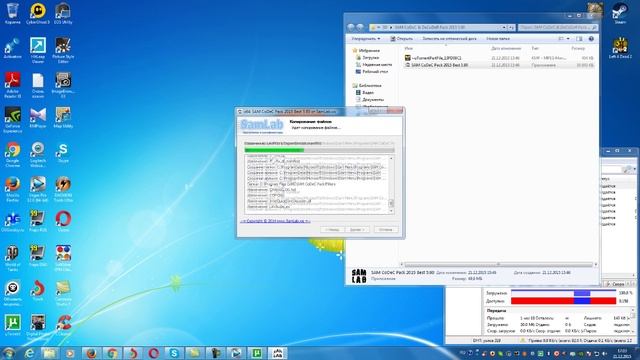
Task: Open the DAEMON Tools Ultra desktop shortcut
Action: click(x=63, y=189)
